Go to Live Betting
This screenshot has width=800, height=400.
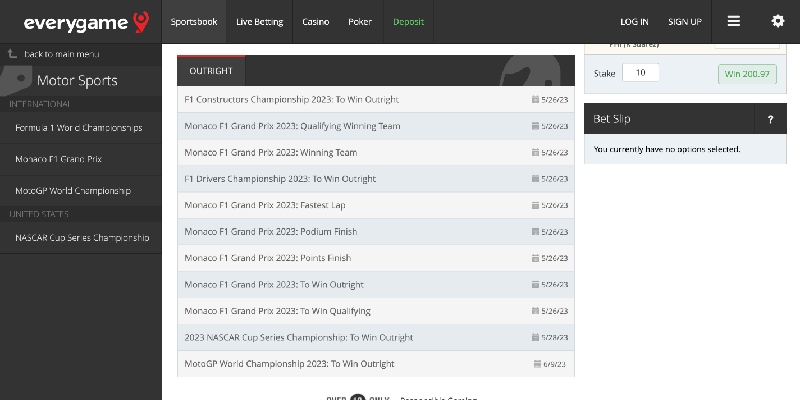tap(259, 21)
